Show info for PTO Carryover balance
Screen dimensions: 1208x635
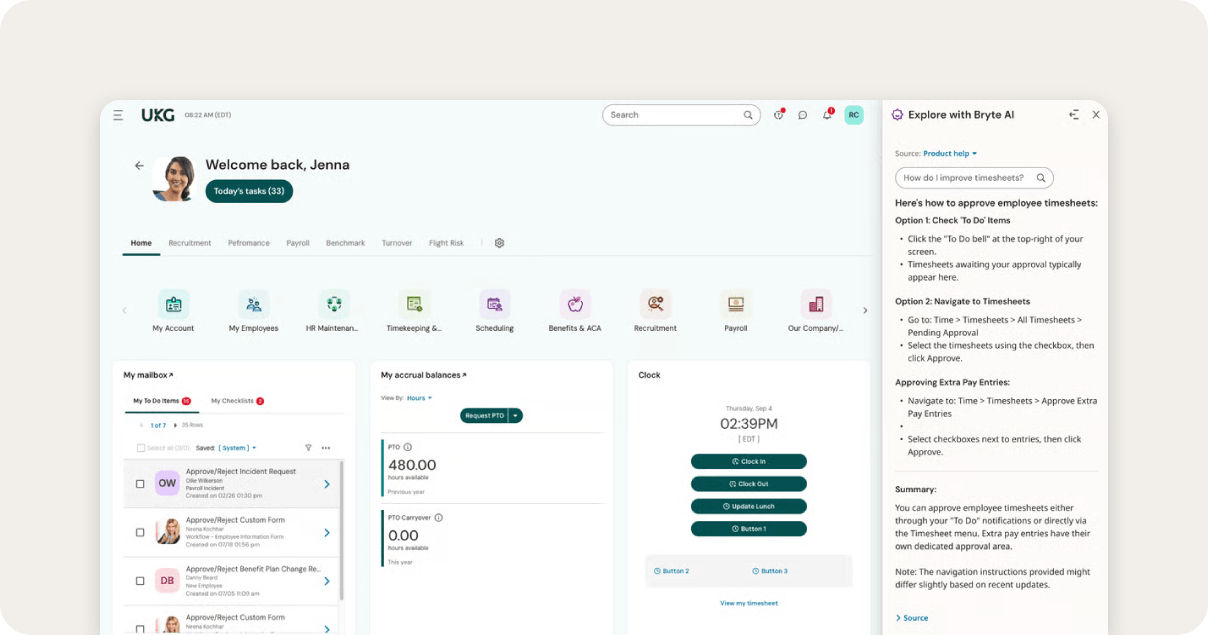pyautogui.click(x=439, y=517)
